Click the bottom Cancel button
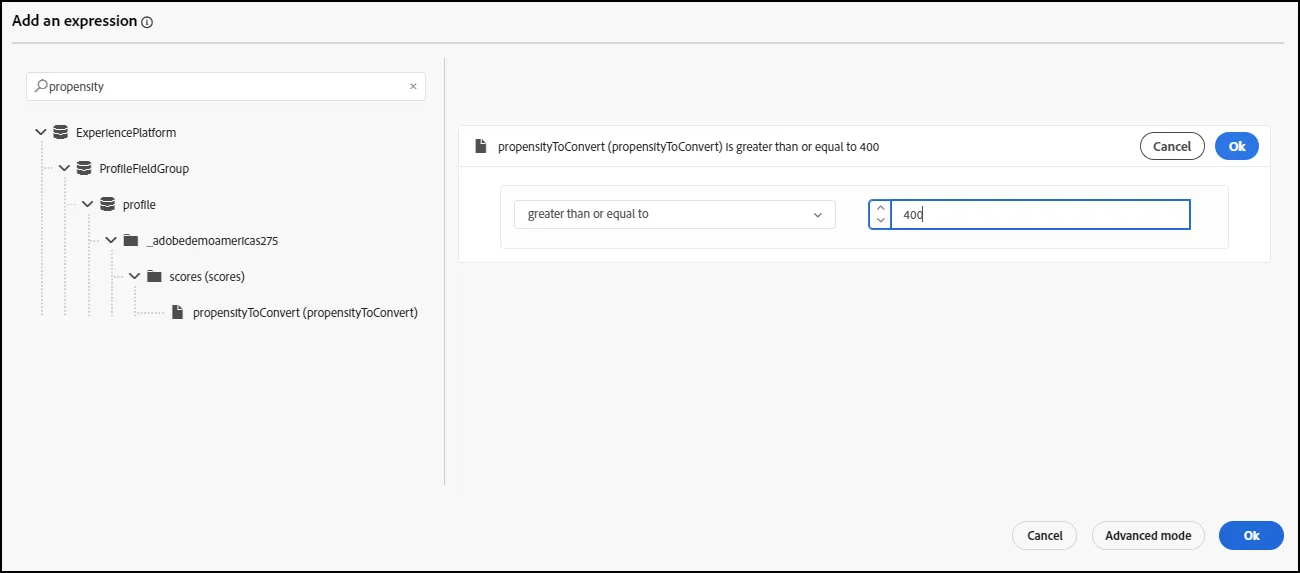Screen dimensions: 1300x573 (x=1045, y=536)
